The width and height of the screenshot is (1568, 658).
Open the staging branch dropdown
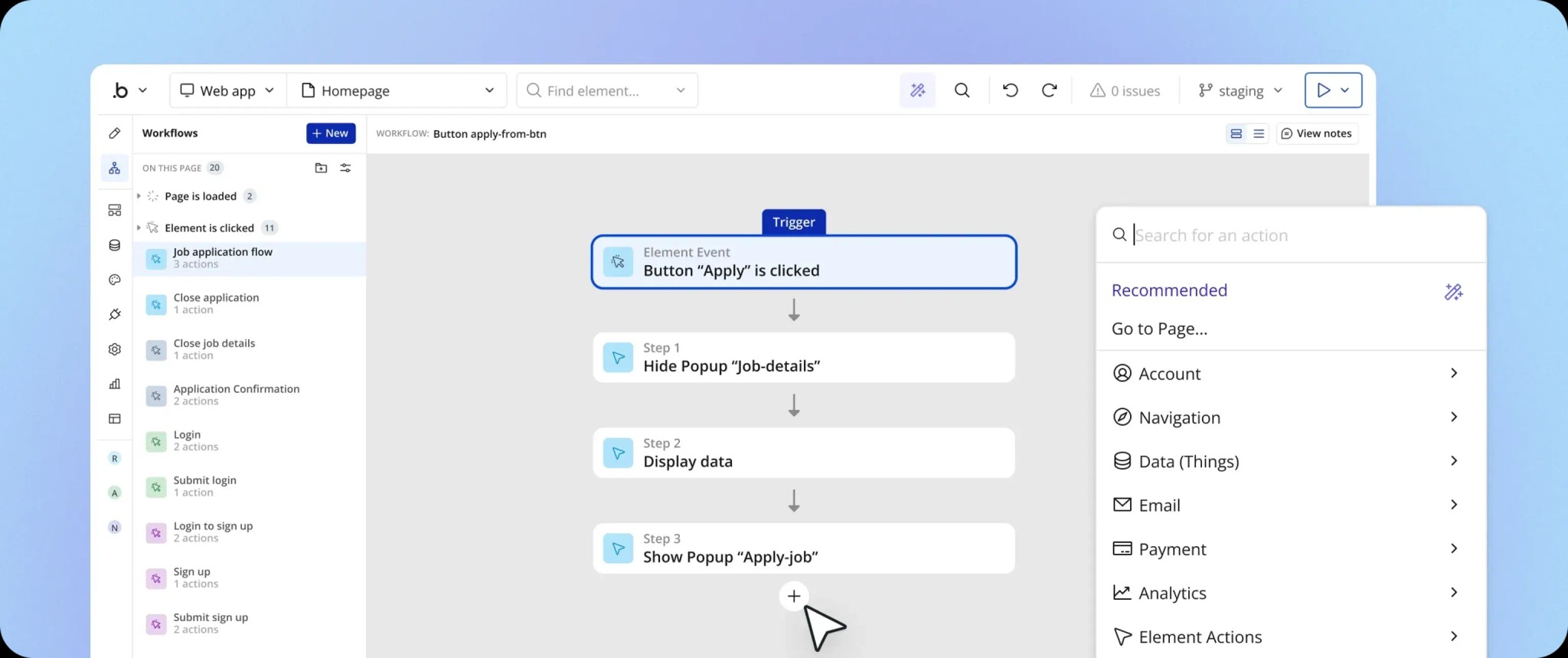(1240, 90)
